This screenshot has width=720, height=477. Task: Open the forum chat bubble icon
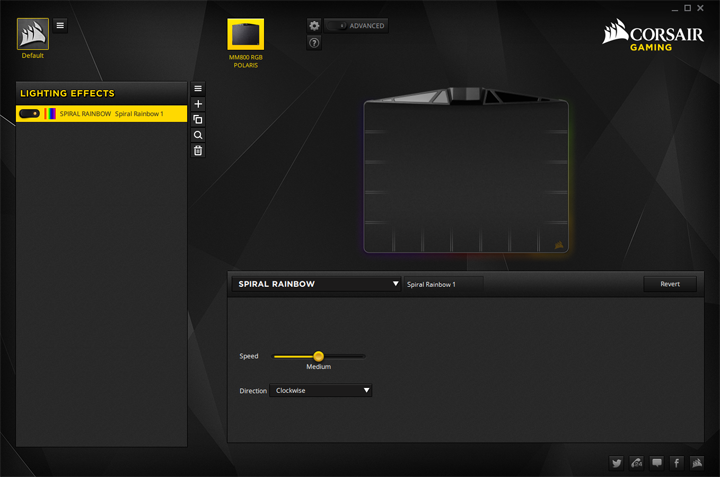point(657,463)
